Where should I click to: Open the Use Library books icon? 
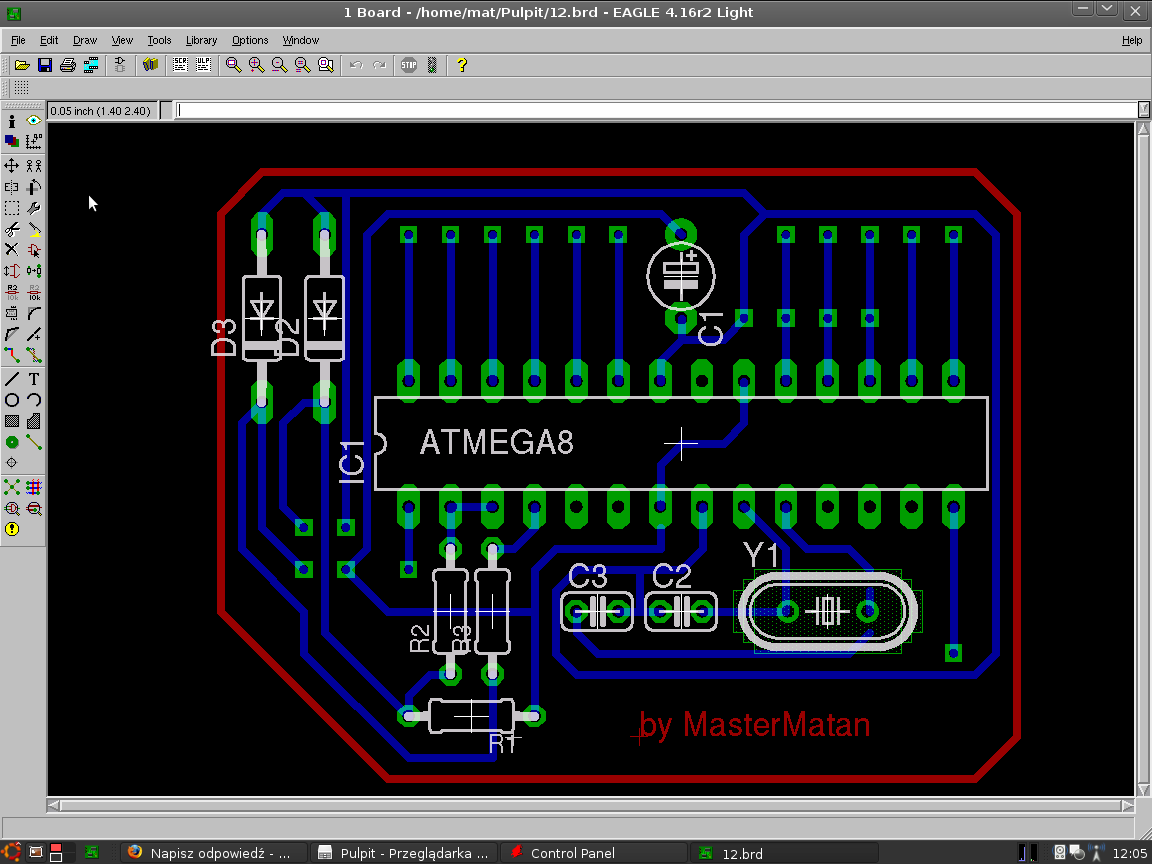click(x=151, y=65)
